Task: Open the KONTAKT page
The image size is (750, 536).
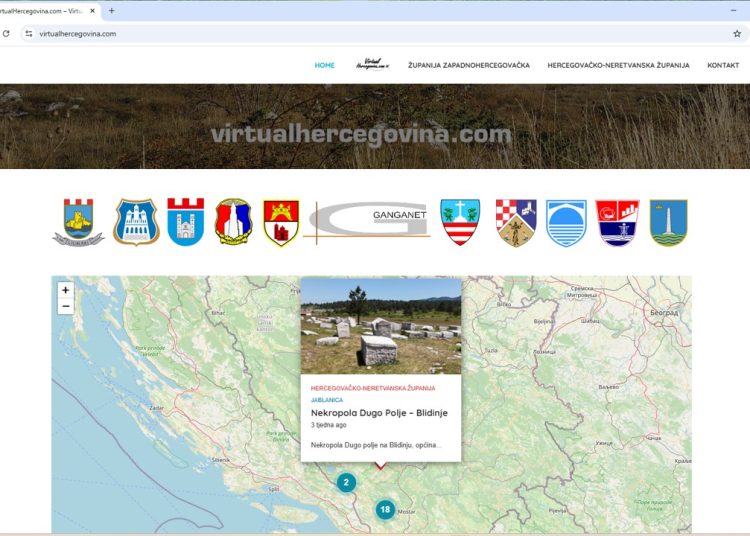Action: click(x=723, y=65)
